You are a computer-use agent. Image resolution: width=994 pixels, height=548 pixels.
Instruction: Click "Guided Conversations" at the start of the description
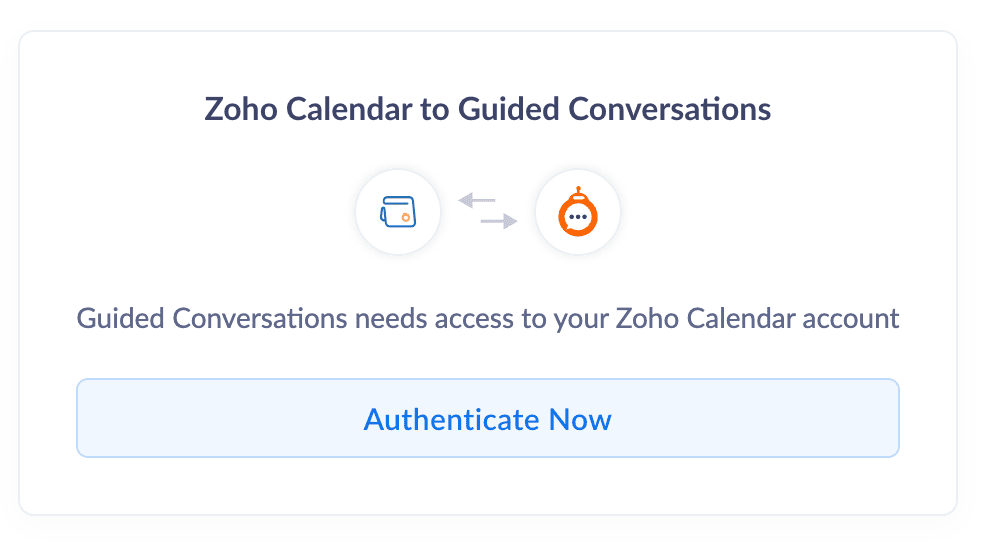(x=212, y=319)
